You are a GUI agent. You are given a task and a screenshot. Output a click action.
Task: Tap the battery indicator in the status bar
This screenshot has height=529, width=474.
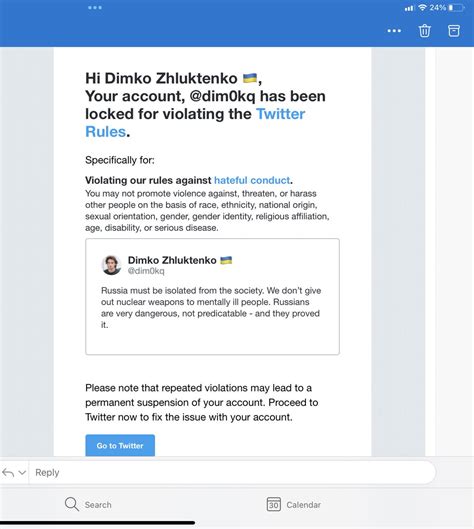(456, 7)
